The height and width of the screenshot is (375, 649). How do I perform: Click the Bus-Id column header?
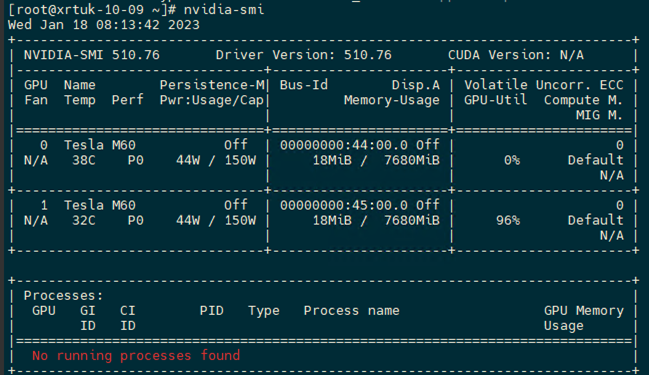pos(304,85)
